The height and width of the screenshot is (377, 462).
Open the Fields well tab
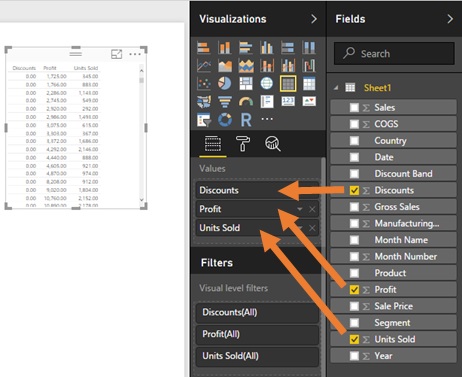coord(213,144)
